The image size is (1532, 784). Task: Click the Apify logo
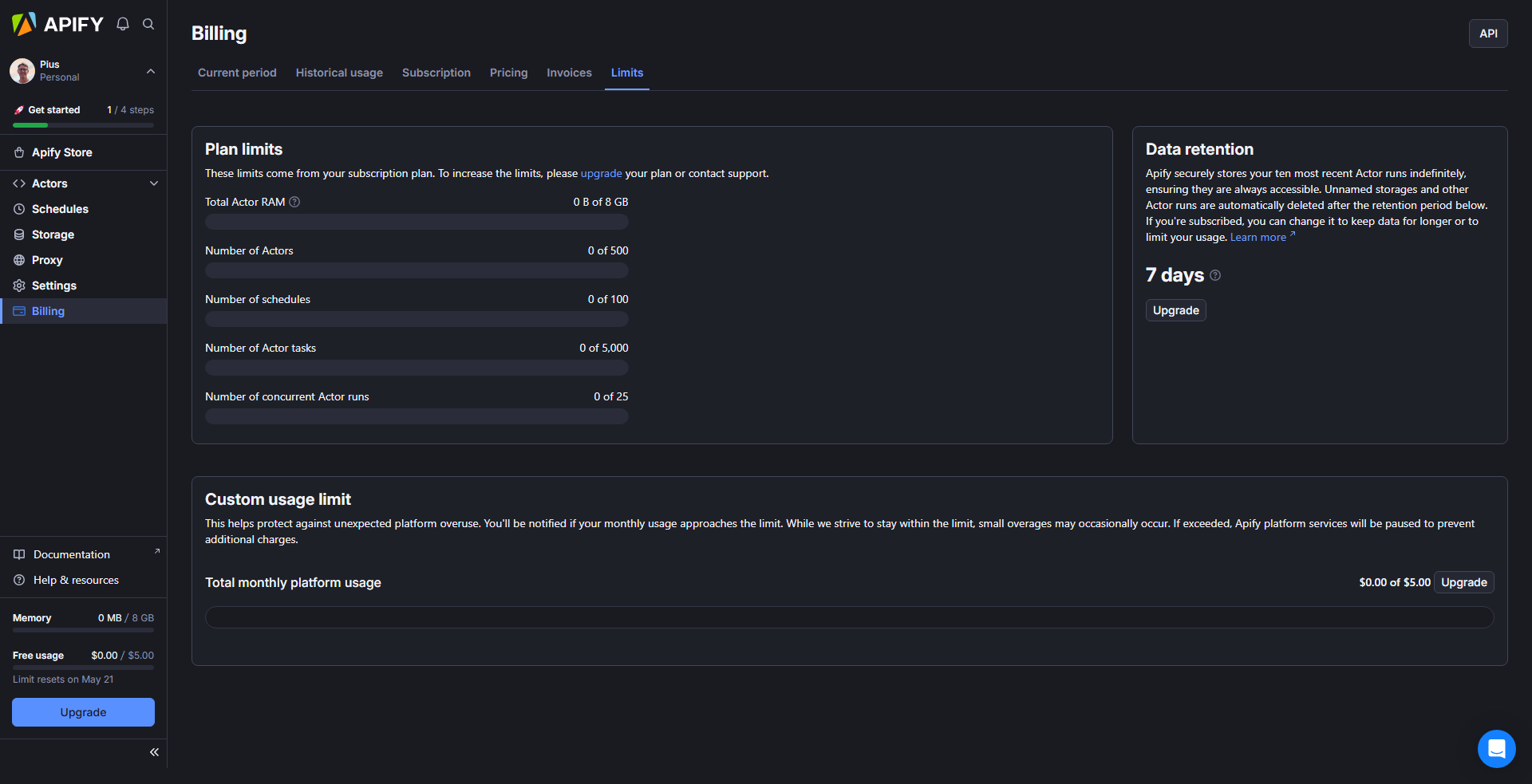pos(57,24)
